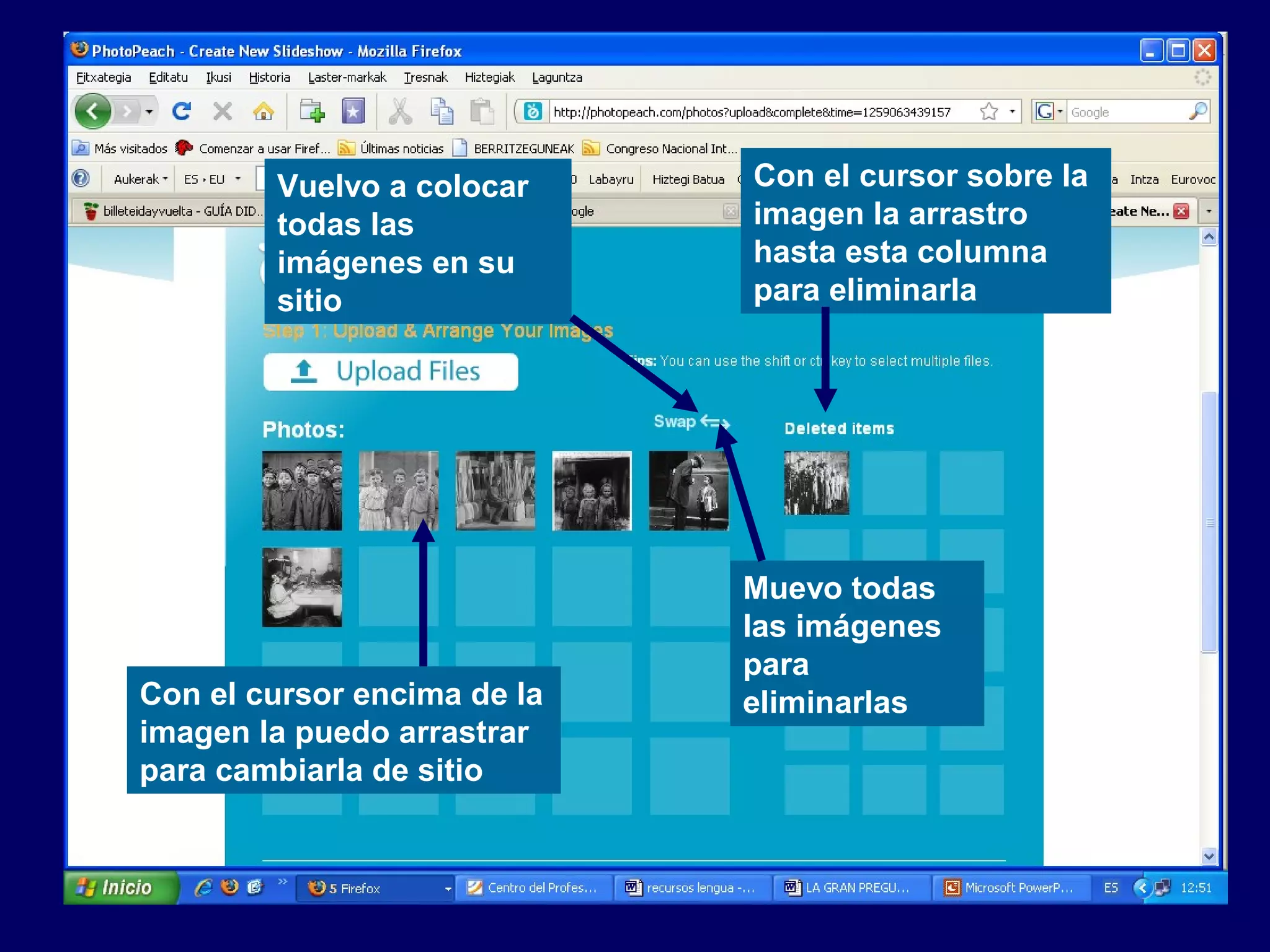Screen dimensions: 1270x952
Task: Open the Más visitados bookmark folder
Action: (x=120, y=149)
